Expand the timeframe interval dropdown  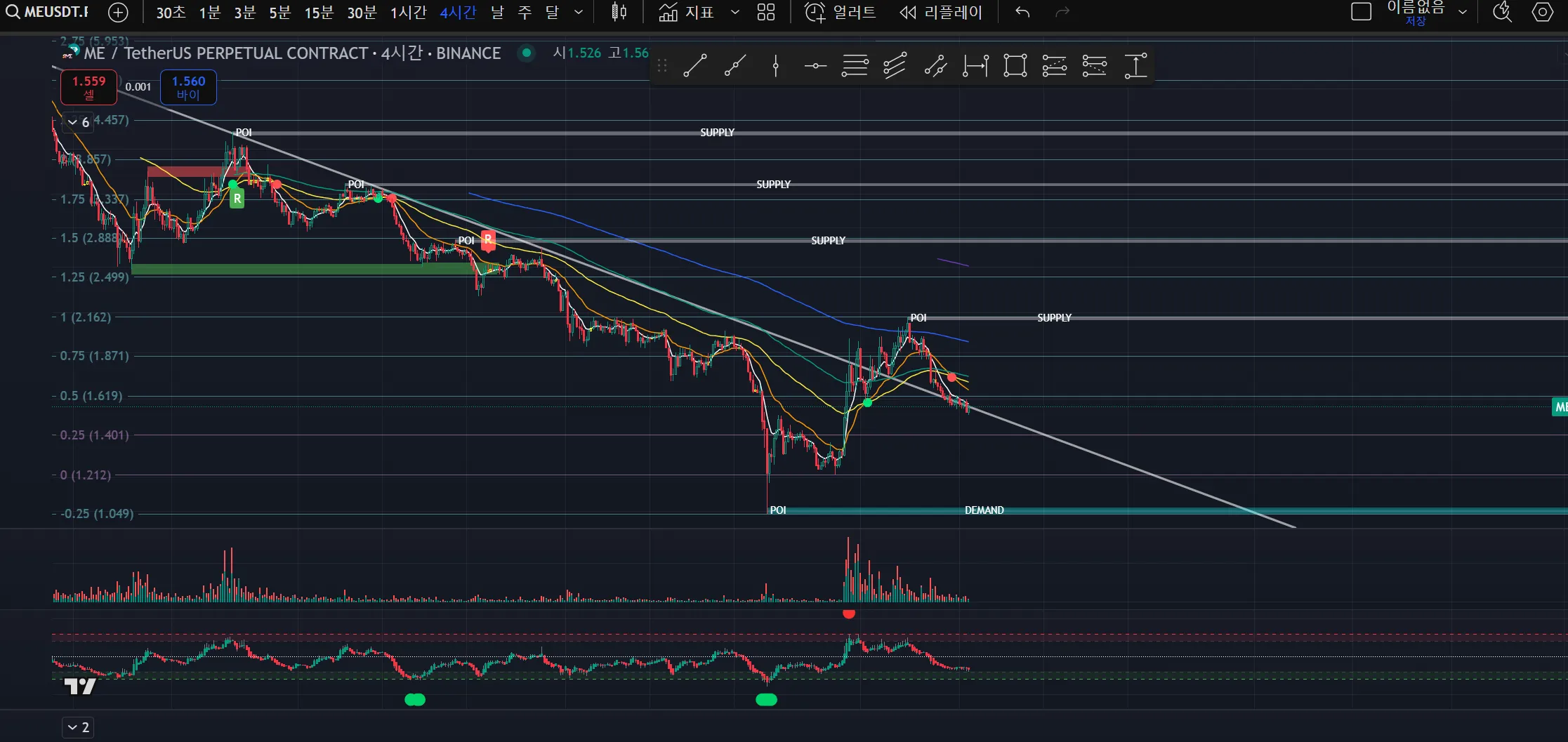[x=579, y=13]
